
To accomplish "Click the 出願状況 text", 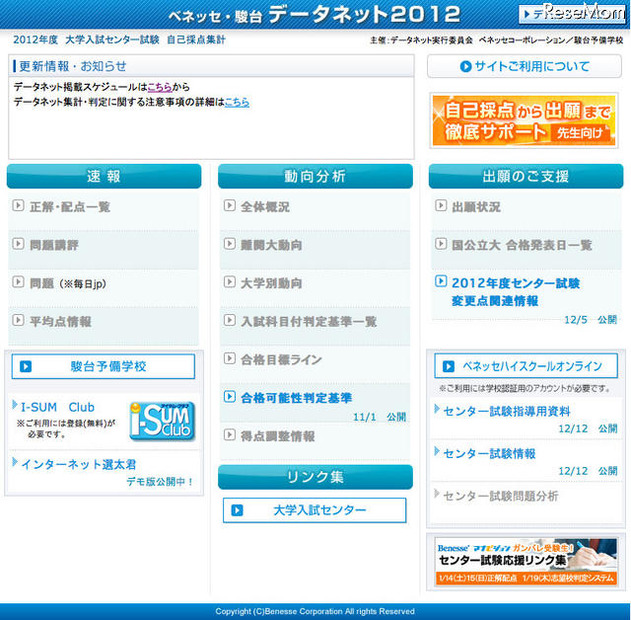I will click(476, 207).
